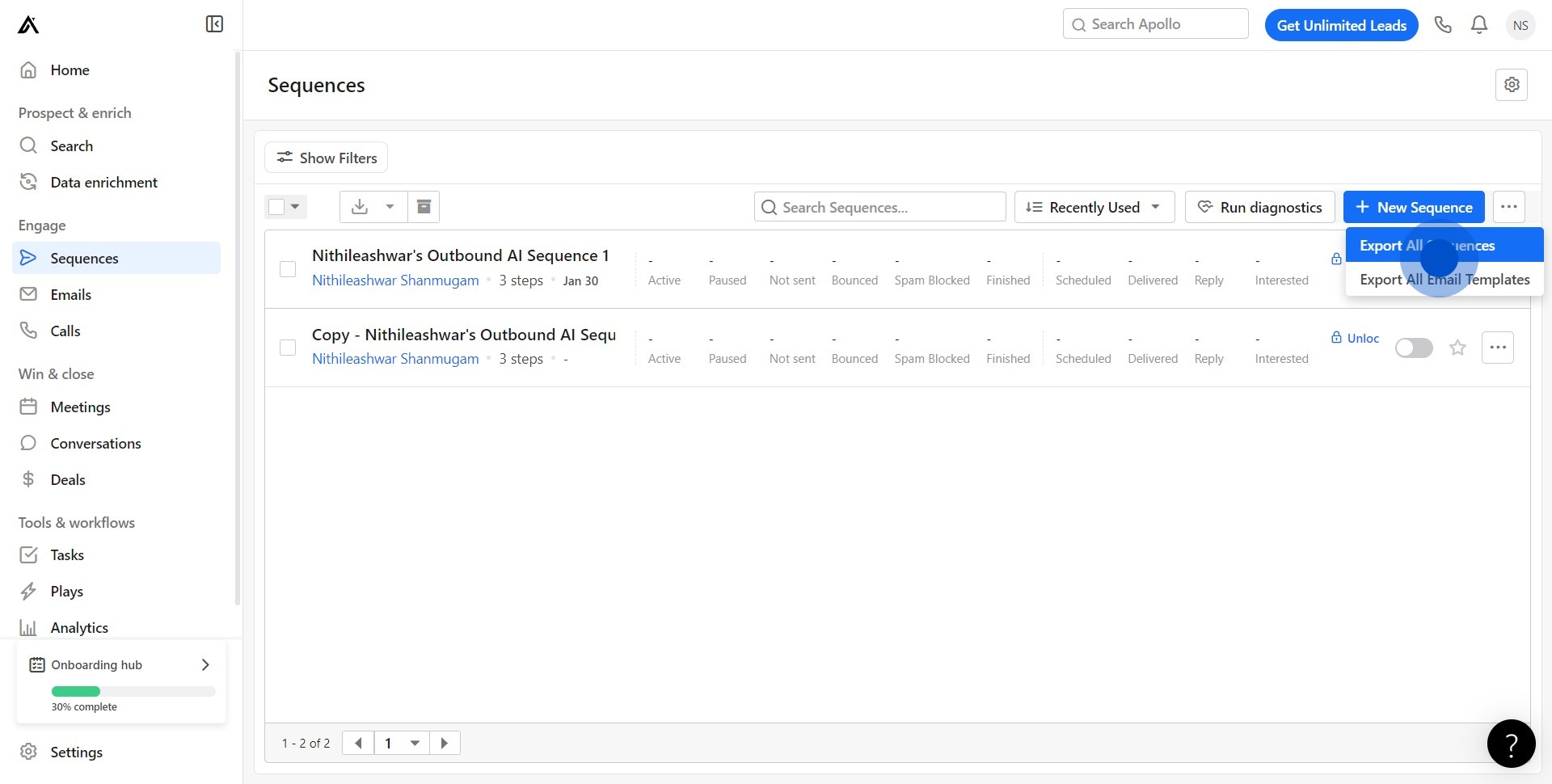
Task: Open Sequences settings gear
Action: [1511, 85]
